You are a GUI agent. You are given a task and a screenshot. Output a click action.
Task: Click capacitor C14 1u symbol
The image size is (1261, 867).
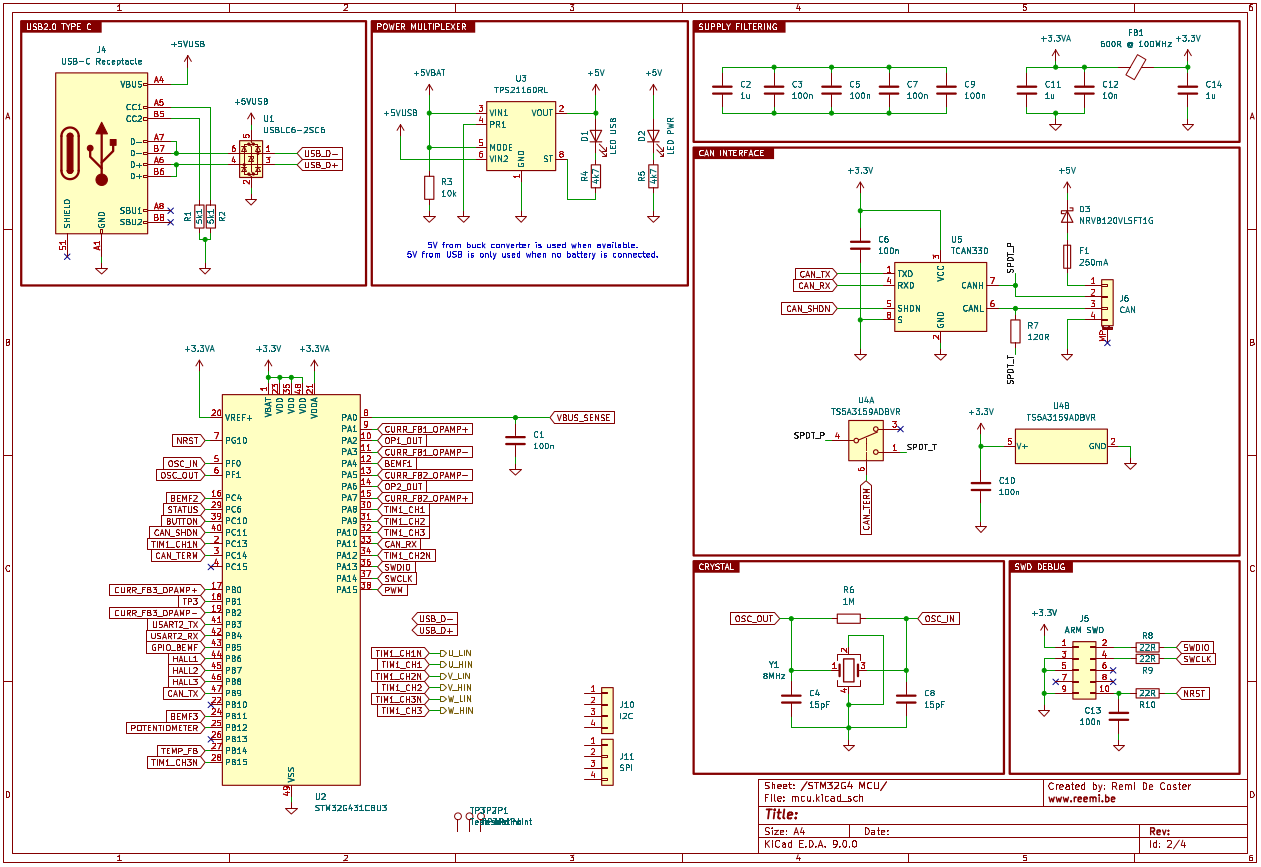[1187, 90]
